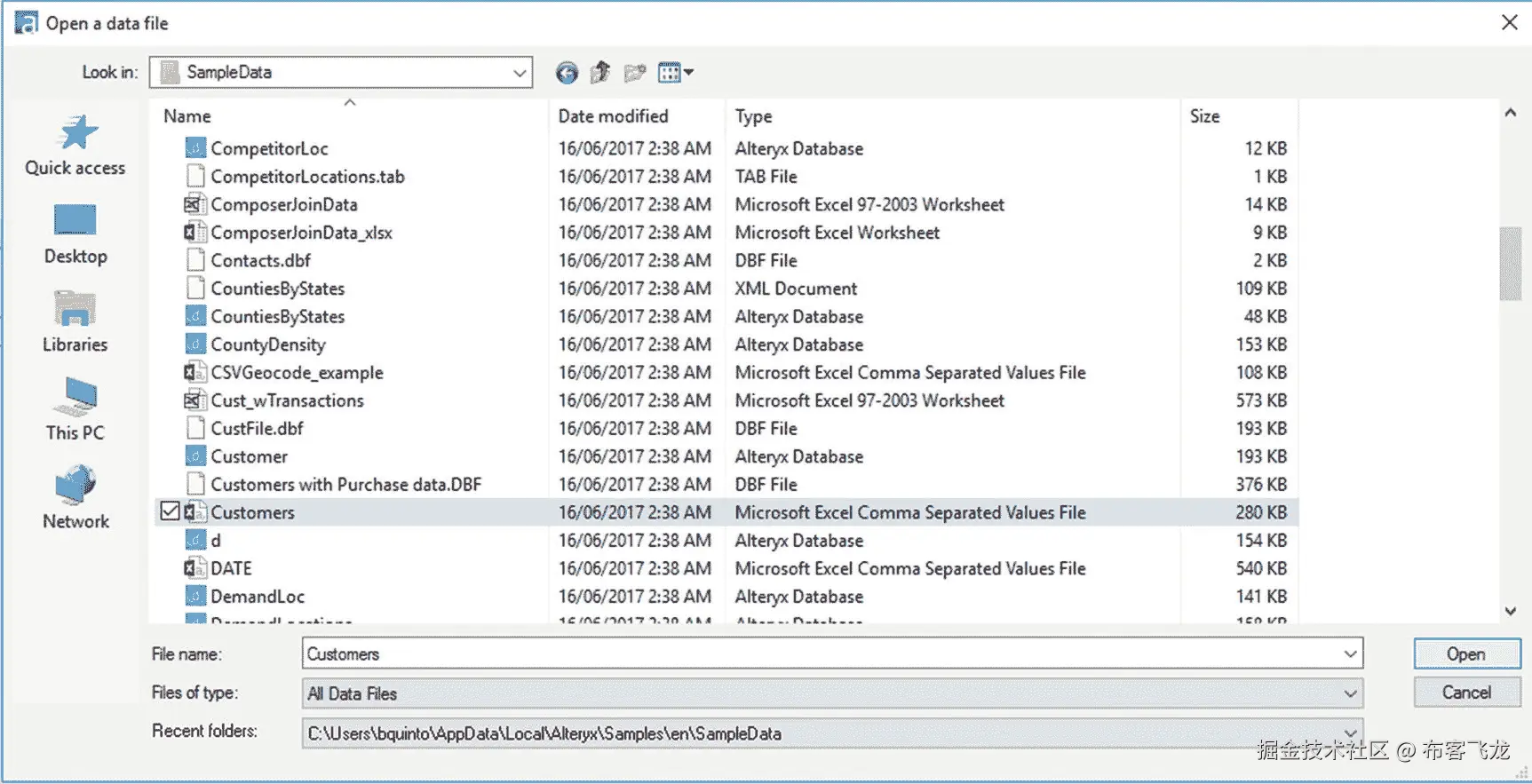Select the Customer Alteryx database icon
Screen dimensions: 1532x784
[x=195, y=455]
